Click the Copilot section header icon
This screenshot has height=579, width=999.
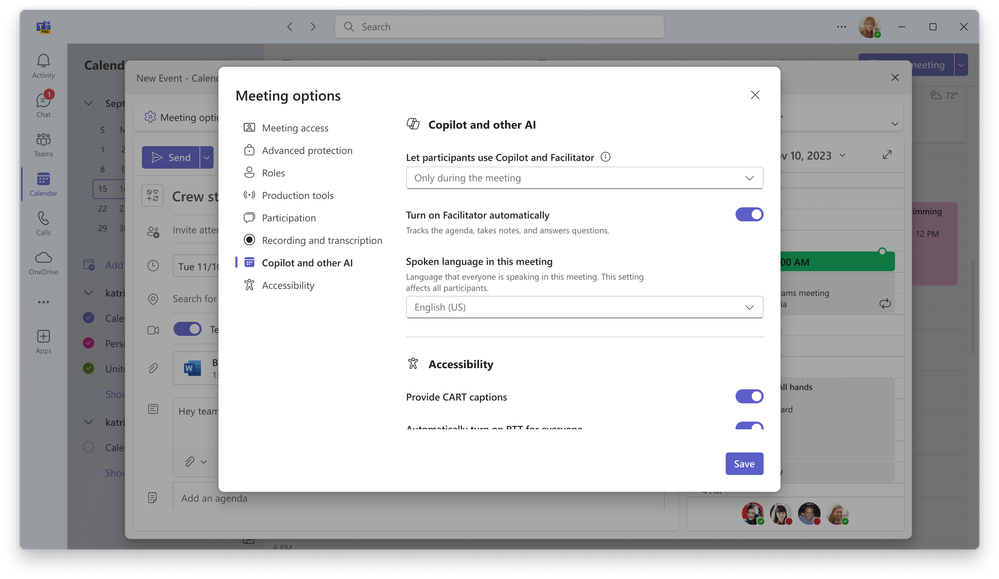[413, 124]
